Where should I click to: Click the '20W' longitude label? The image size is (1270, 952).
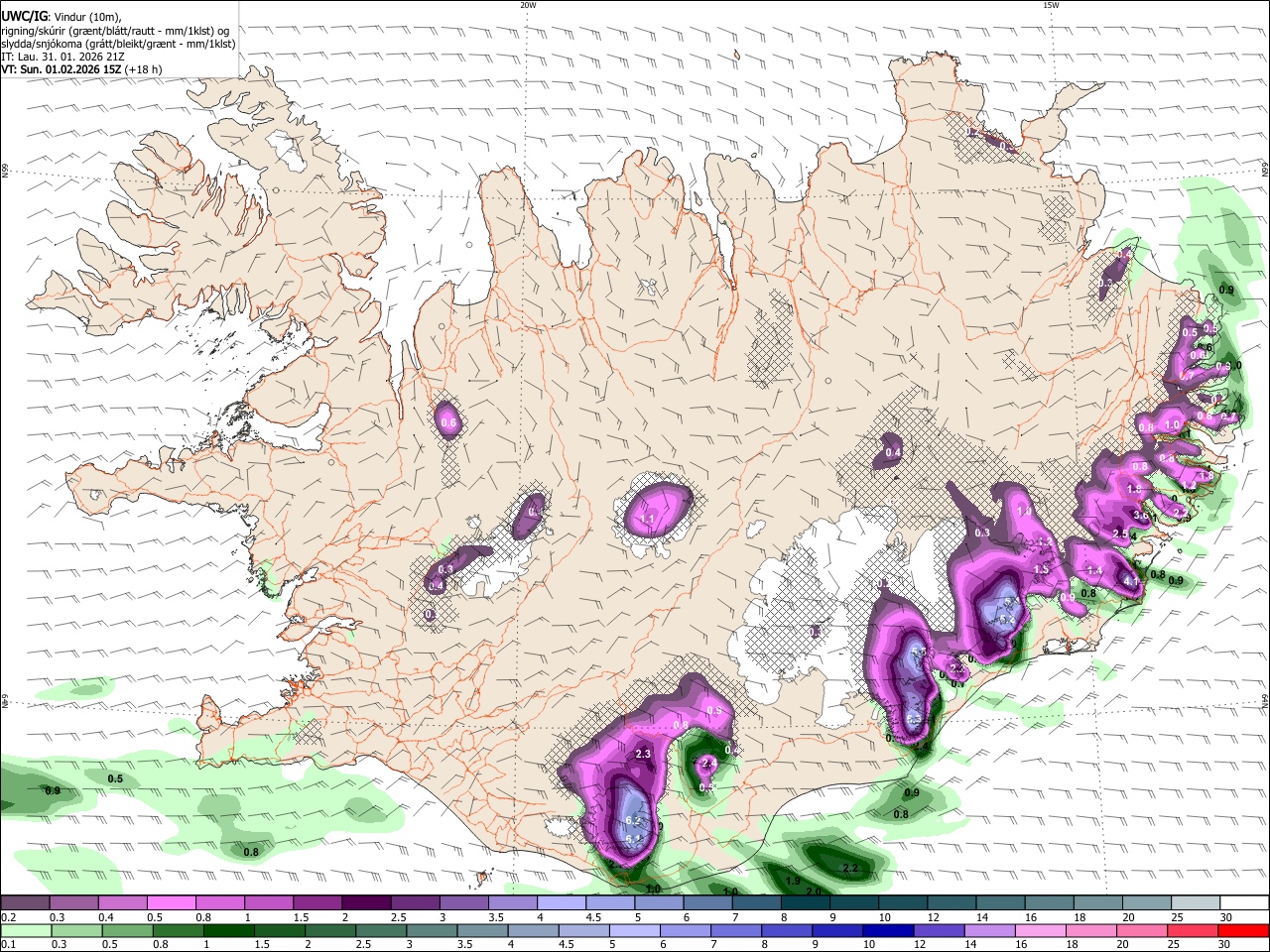(x=528, y=5)
